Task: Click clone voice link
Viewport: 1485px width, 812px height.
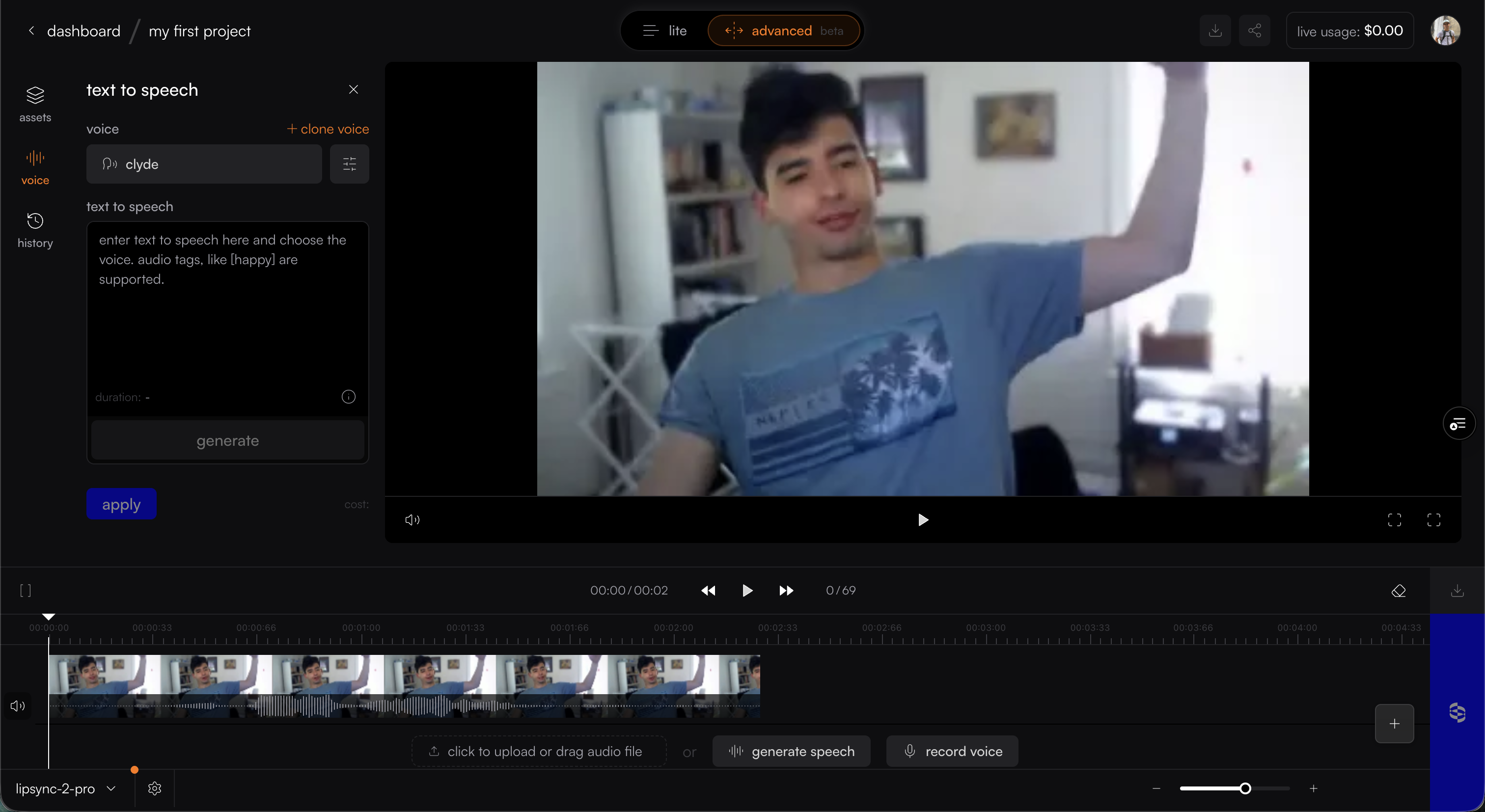Action: tap(328, 129)
